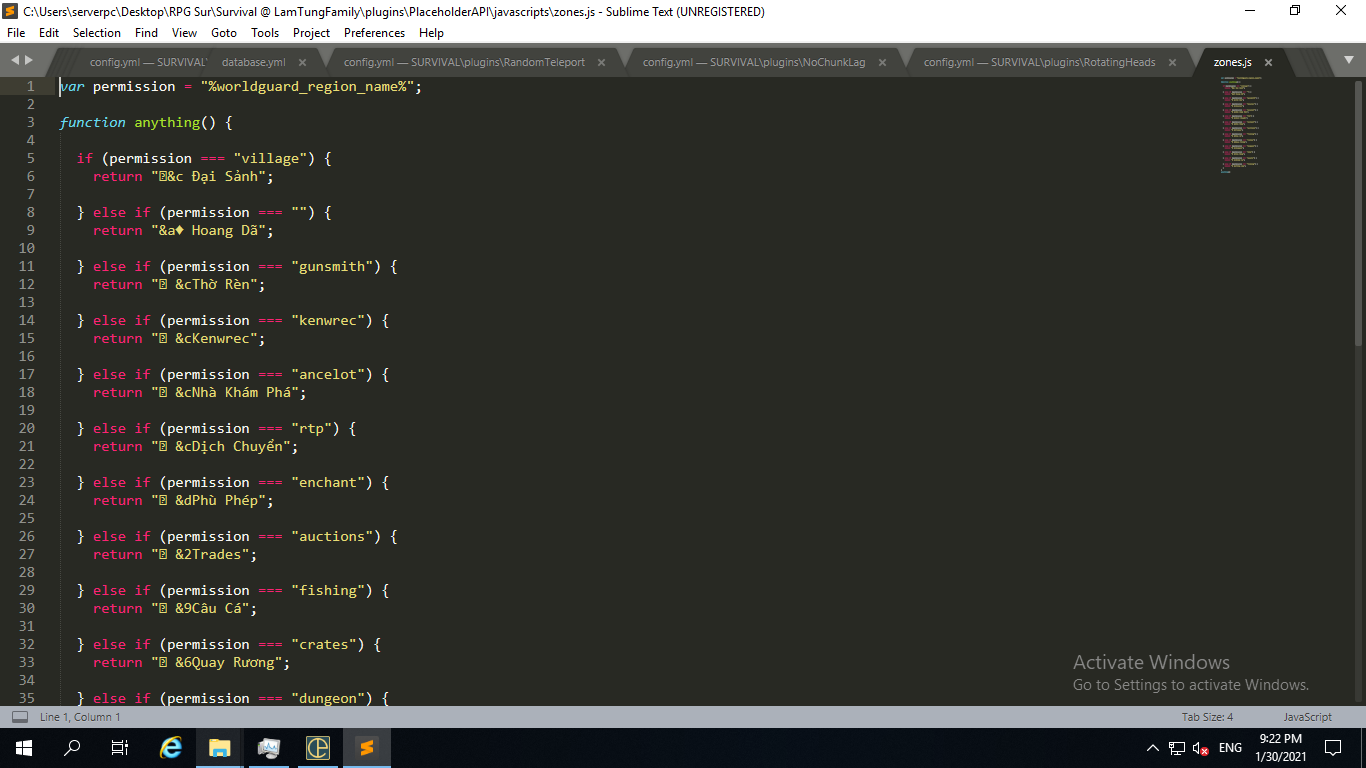Open the network status tray icon

pyautogui.click(x=1177, y=748)
